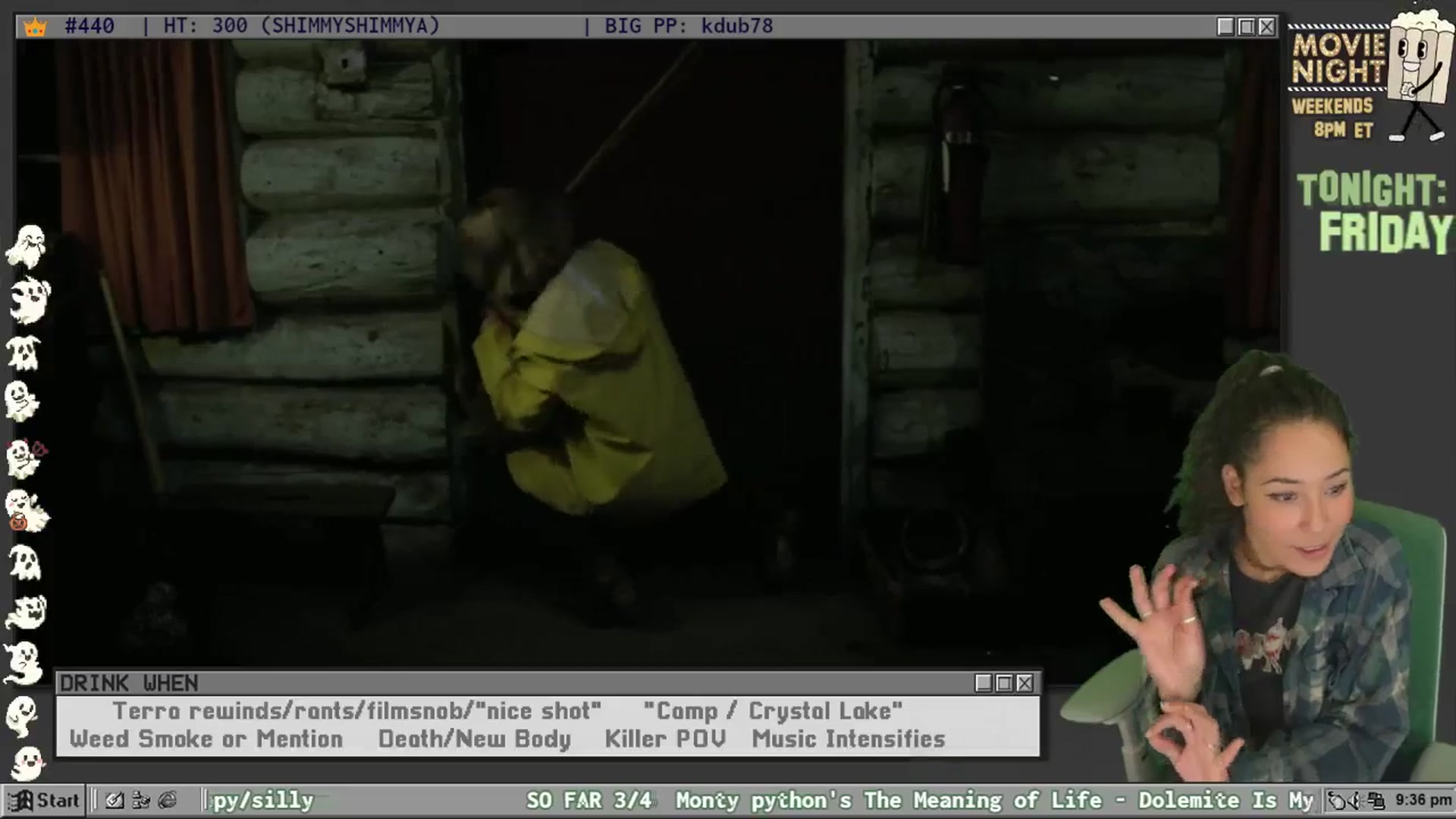Minimize the main movie window
Viewport: 1456px width, 819px height.
click(1225, 27)
